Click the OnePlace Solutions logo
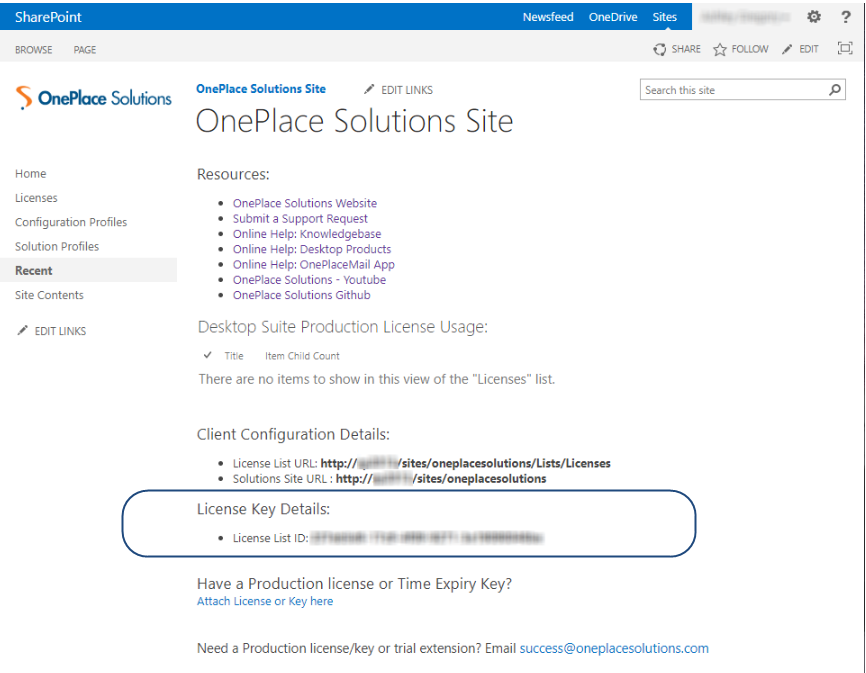The image size is (866, 673). tap(94, 98)
